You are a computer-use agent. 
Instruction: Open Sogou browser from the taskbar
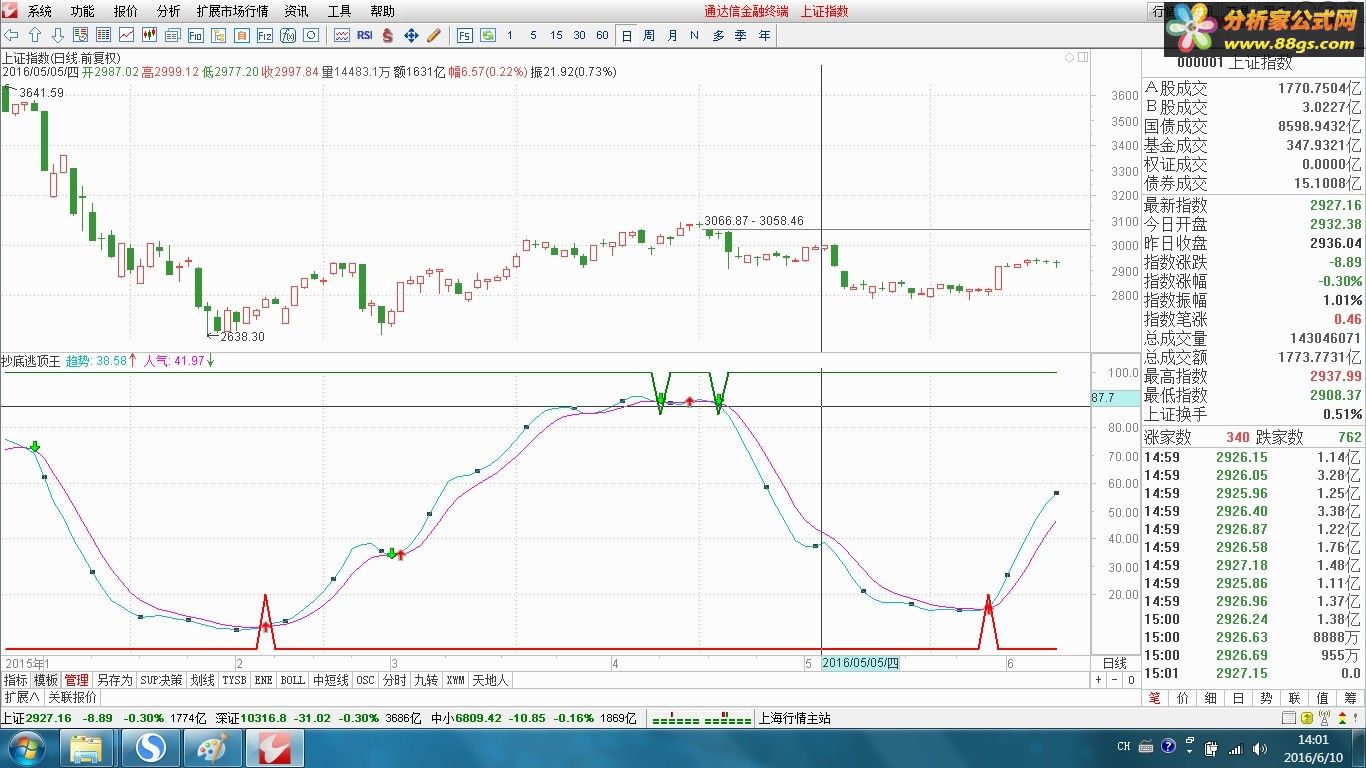point(149,748)
